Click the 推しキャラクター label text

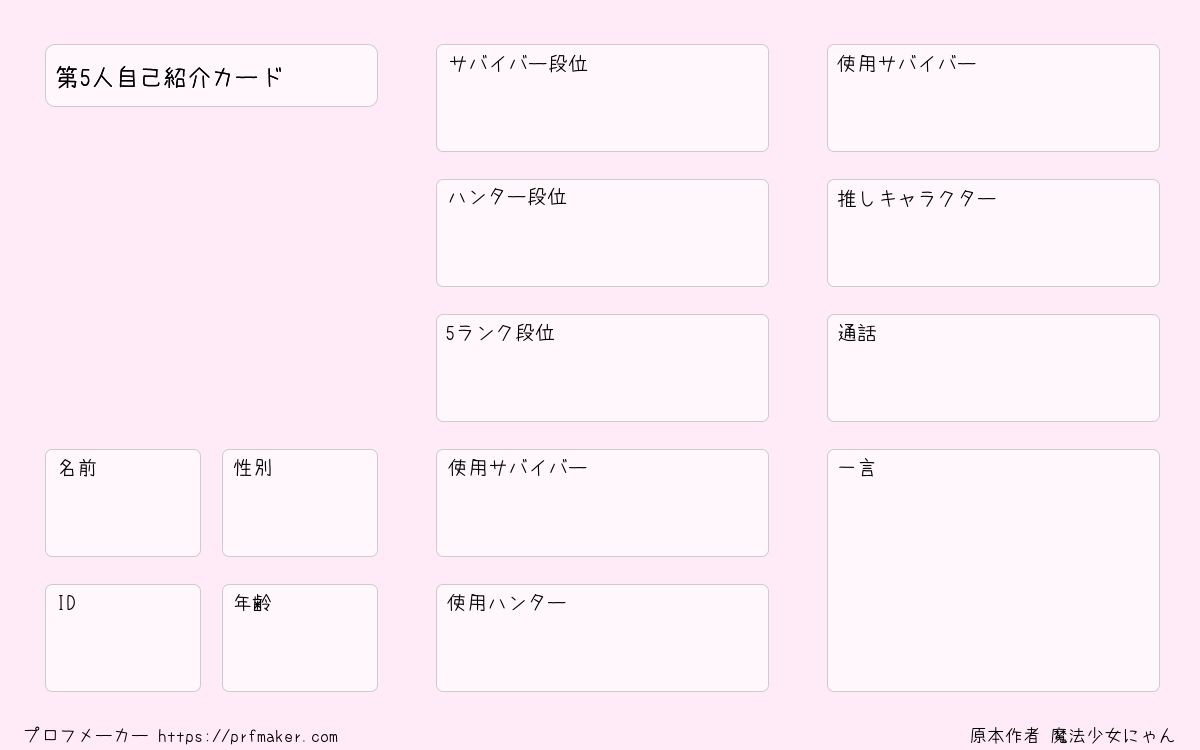tap(917, 198)
